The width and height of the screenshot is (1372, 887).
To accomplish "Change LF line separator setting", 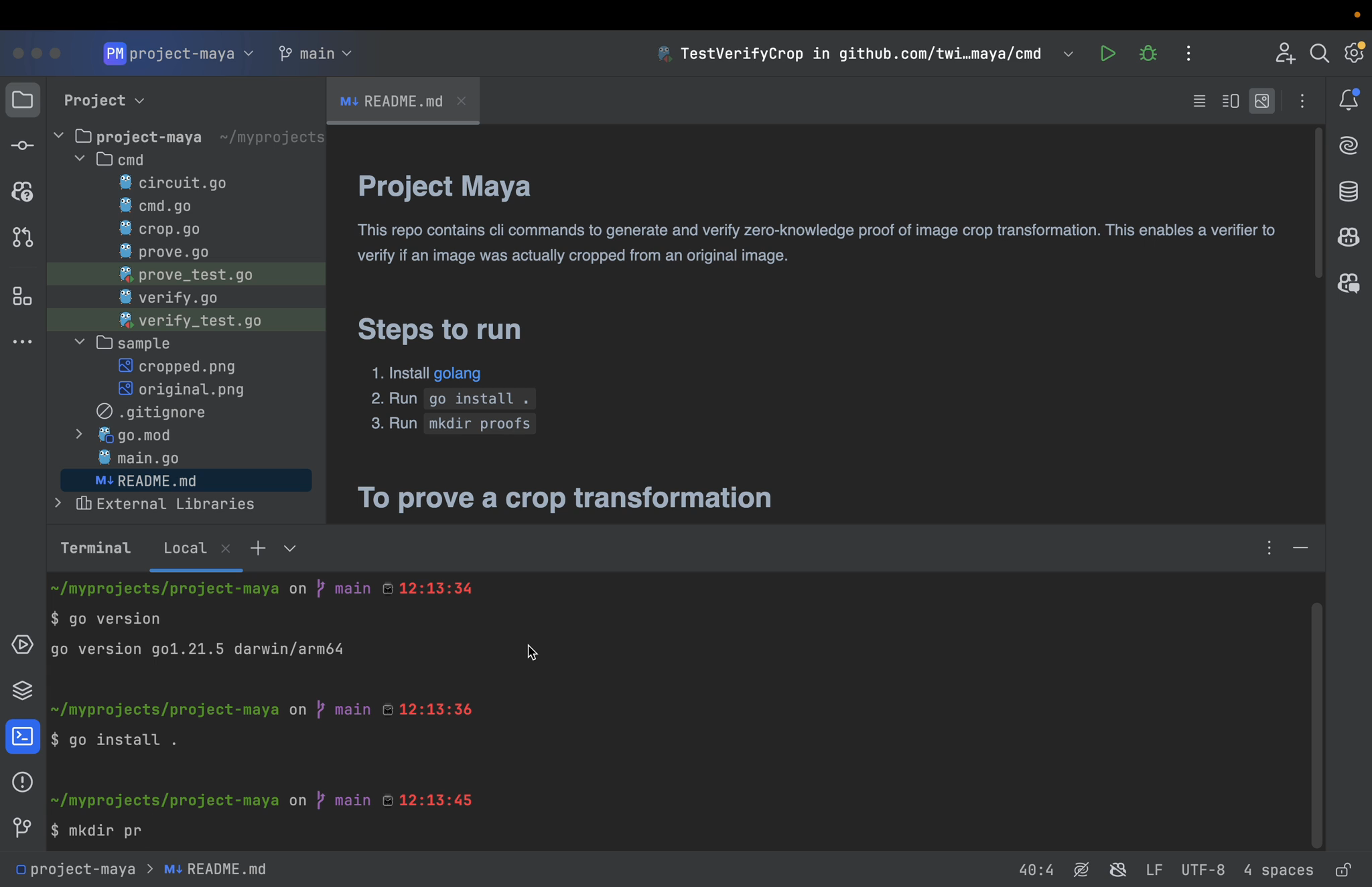I will [x=1154, y=870].
